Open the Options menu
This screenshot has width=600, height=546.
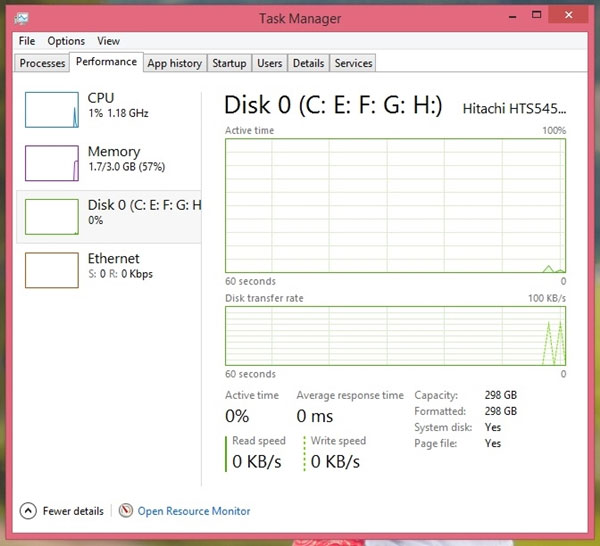[x=66, y=41]
